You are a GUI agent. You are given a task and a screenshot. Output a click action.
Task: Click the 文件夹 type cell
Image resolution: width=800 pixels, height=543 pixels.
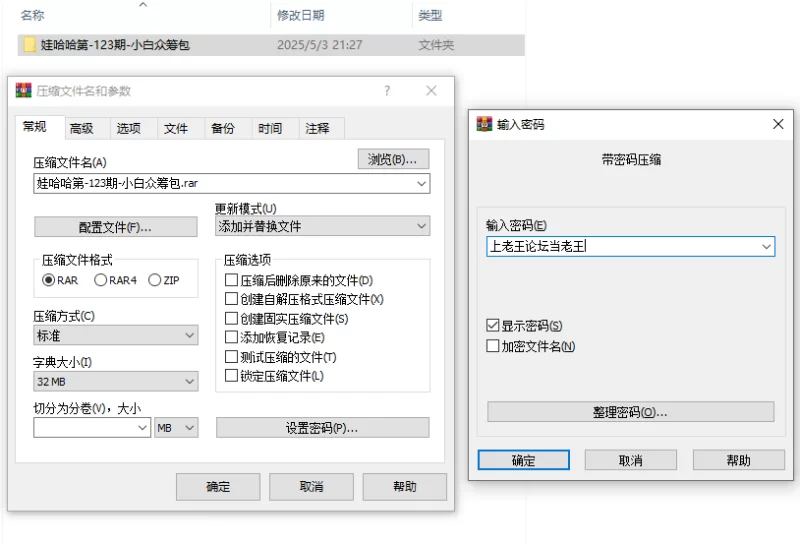(436, 45)
